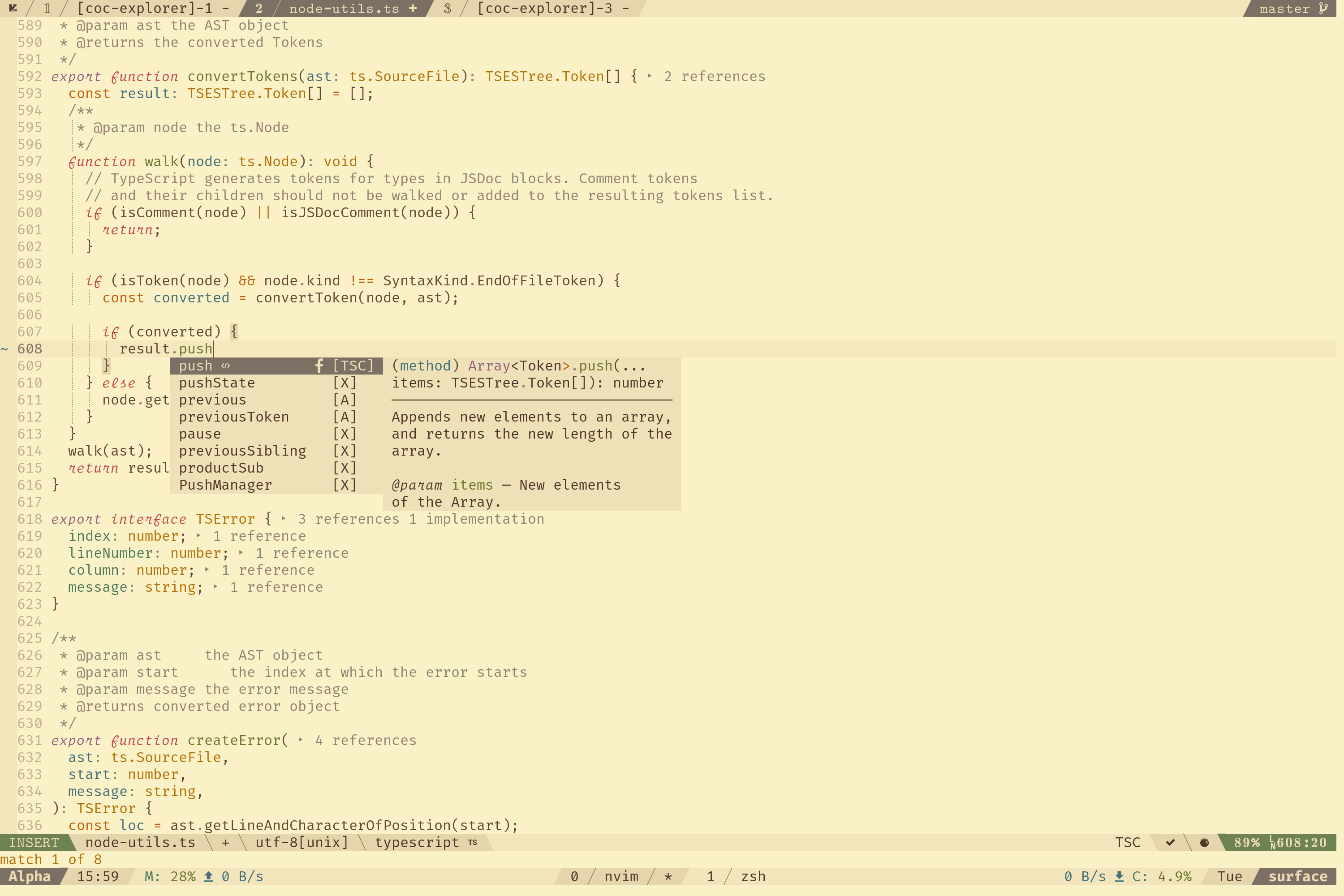
Task: Expand lens arrow on column: number line
Action: (207, 570)
